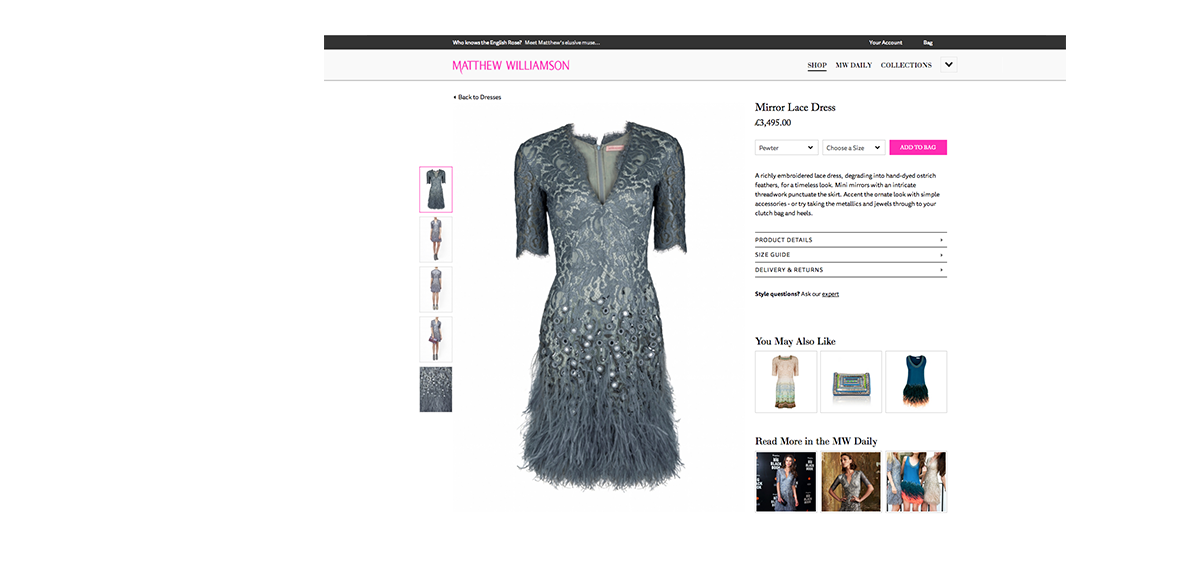
Task: Open Your Account
Action: coord(885,43)
